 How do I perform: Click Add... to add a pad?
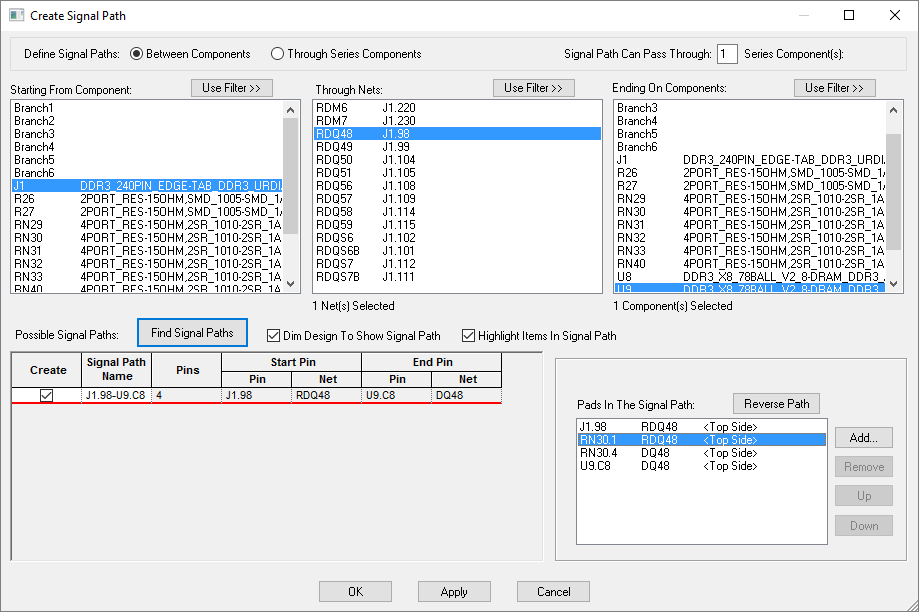[863, 437]
